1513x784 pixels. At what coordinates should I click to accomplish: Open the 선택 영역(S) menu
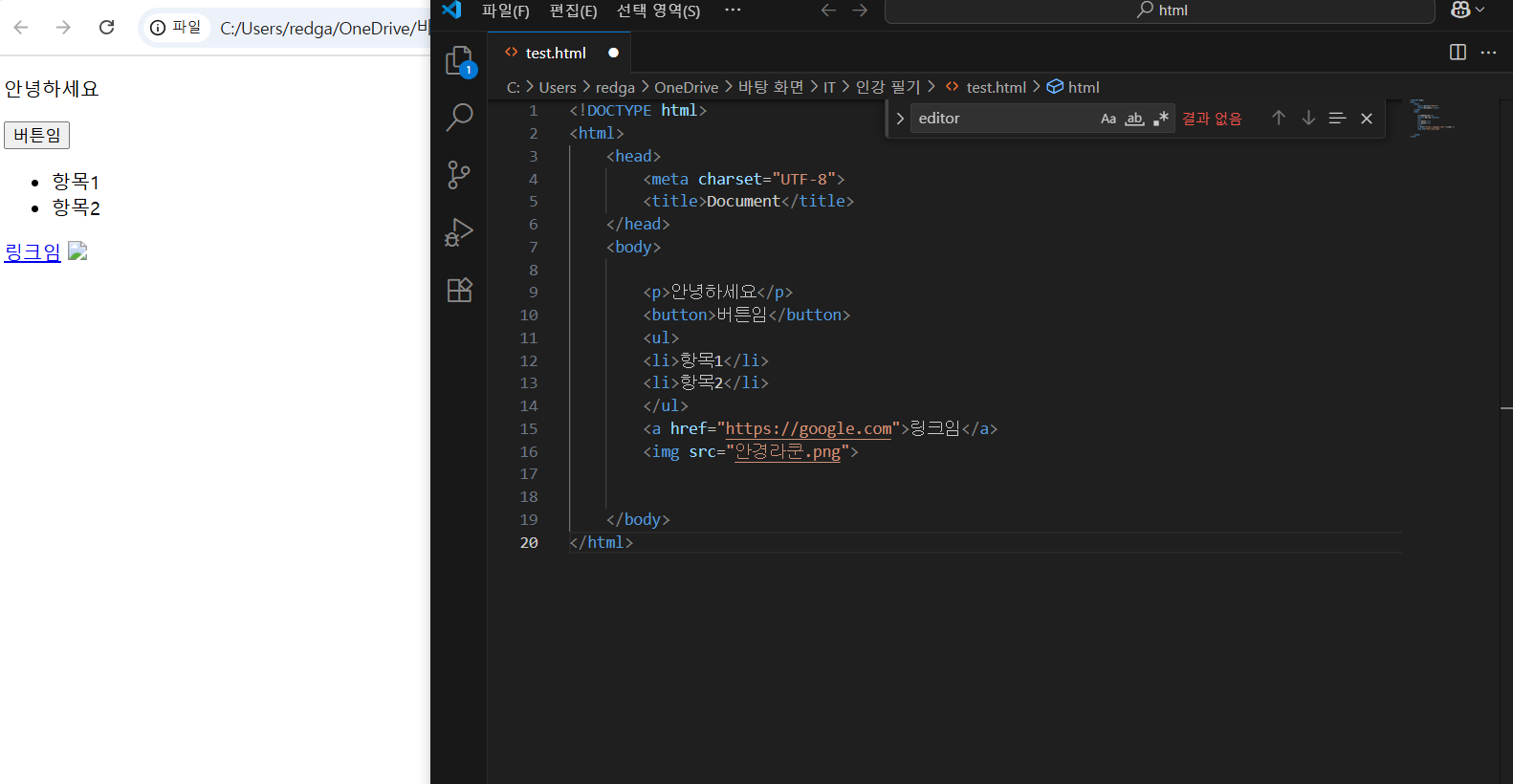(658, 11)
